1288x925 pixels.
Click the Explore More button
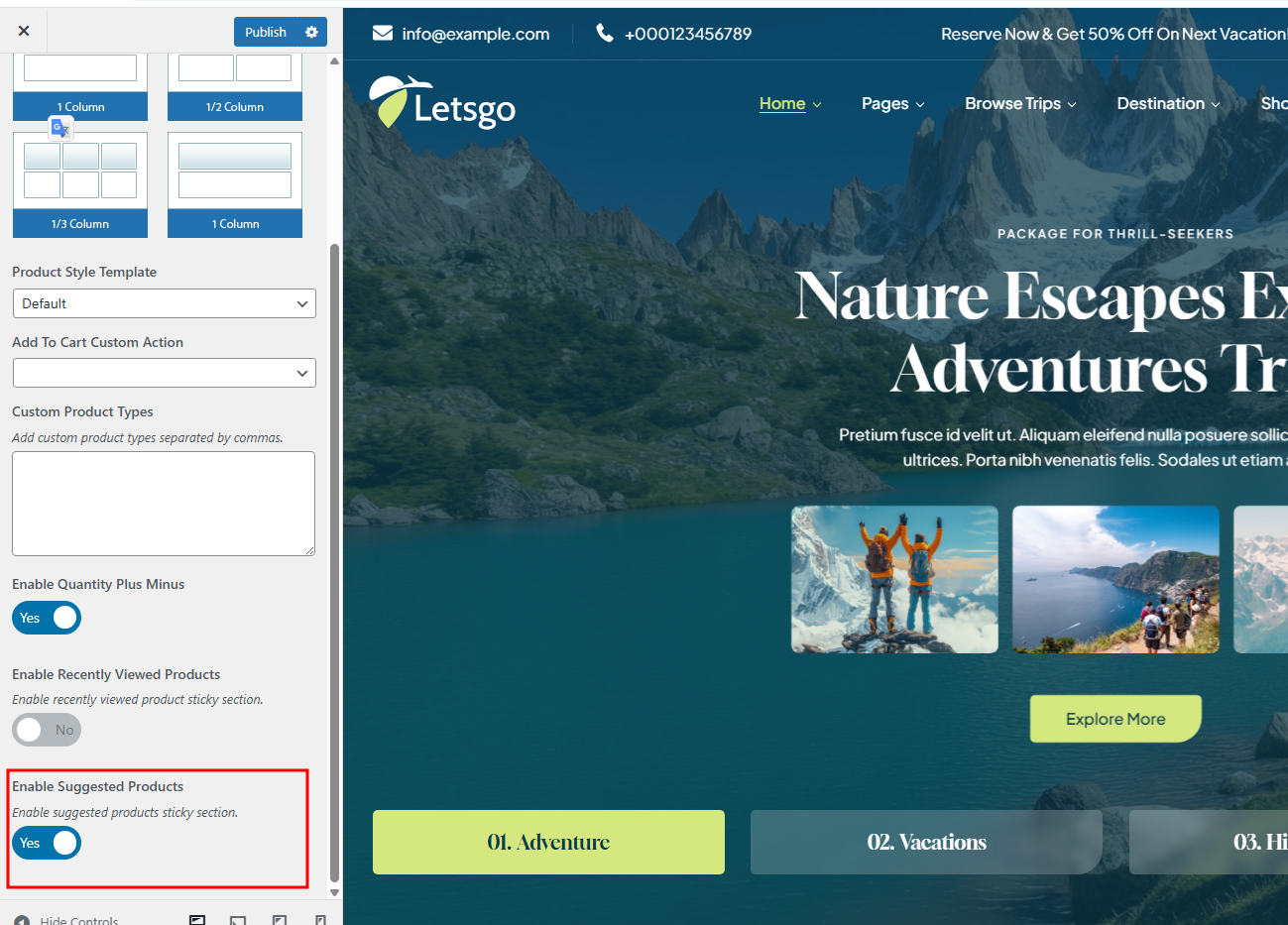1115,719
